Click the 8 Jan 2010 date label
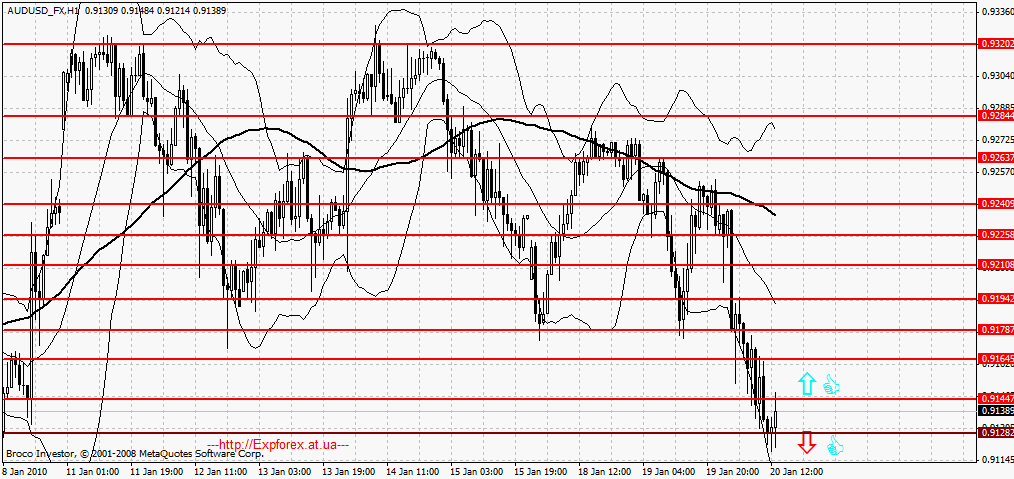Image resolution: width=1014 pixels, height=479 pixels. pos(23,473)
